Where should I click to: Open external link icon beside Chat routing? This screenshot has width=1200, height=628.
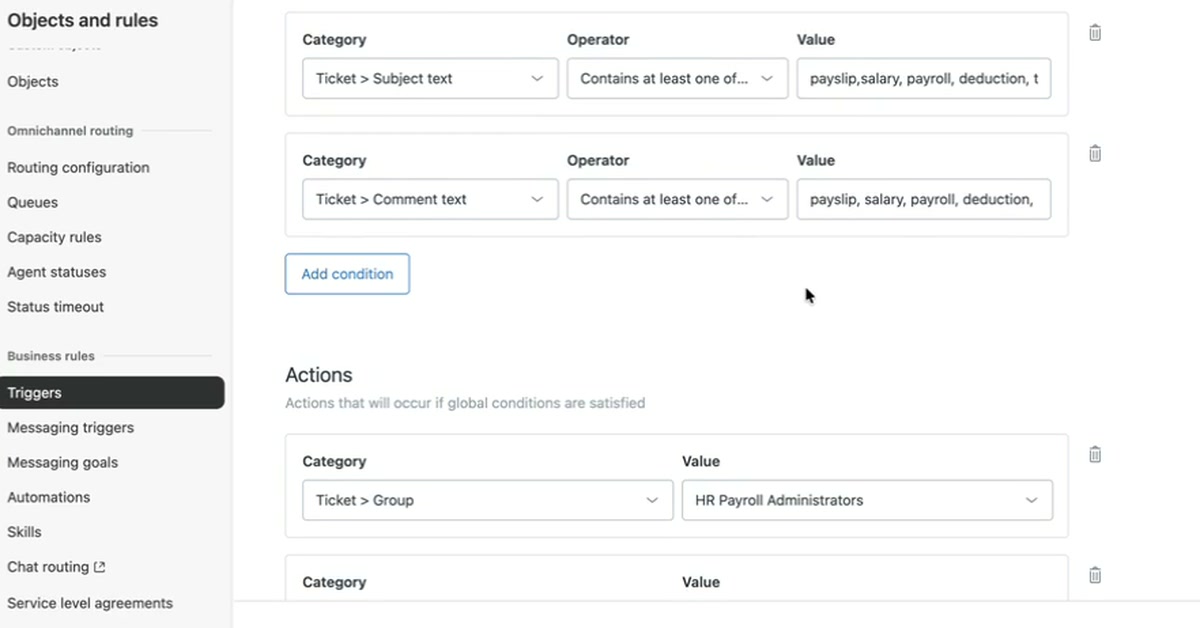coord(99,567)
